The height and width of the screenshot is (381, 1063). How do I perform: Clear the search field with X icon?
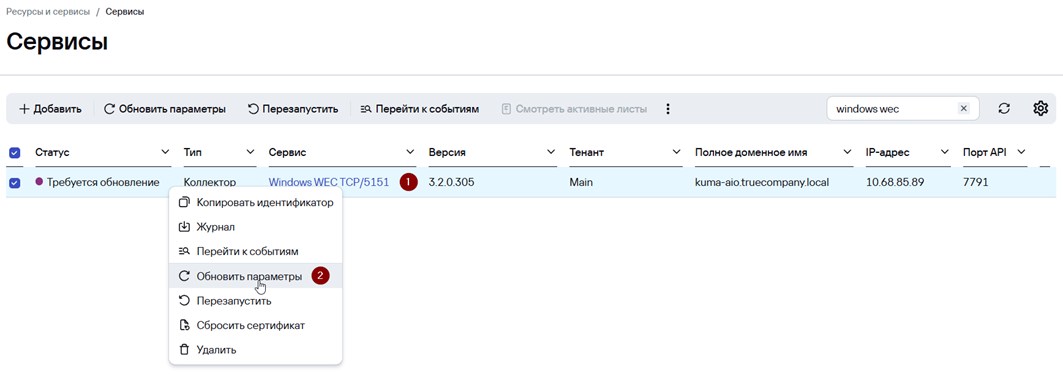tap(963, 108)
